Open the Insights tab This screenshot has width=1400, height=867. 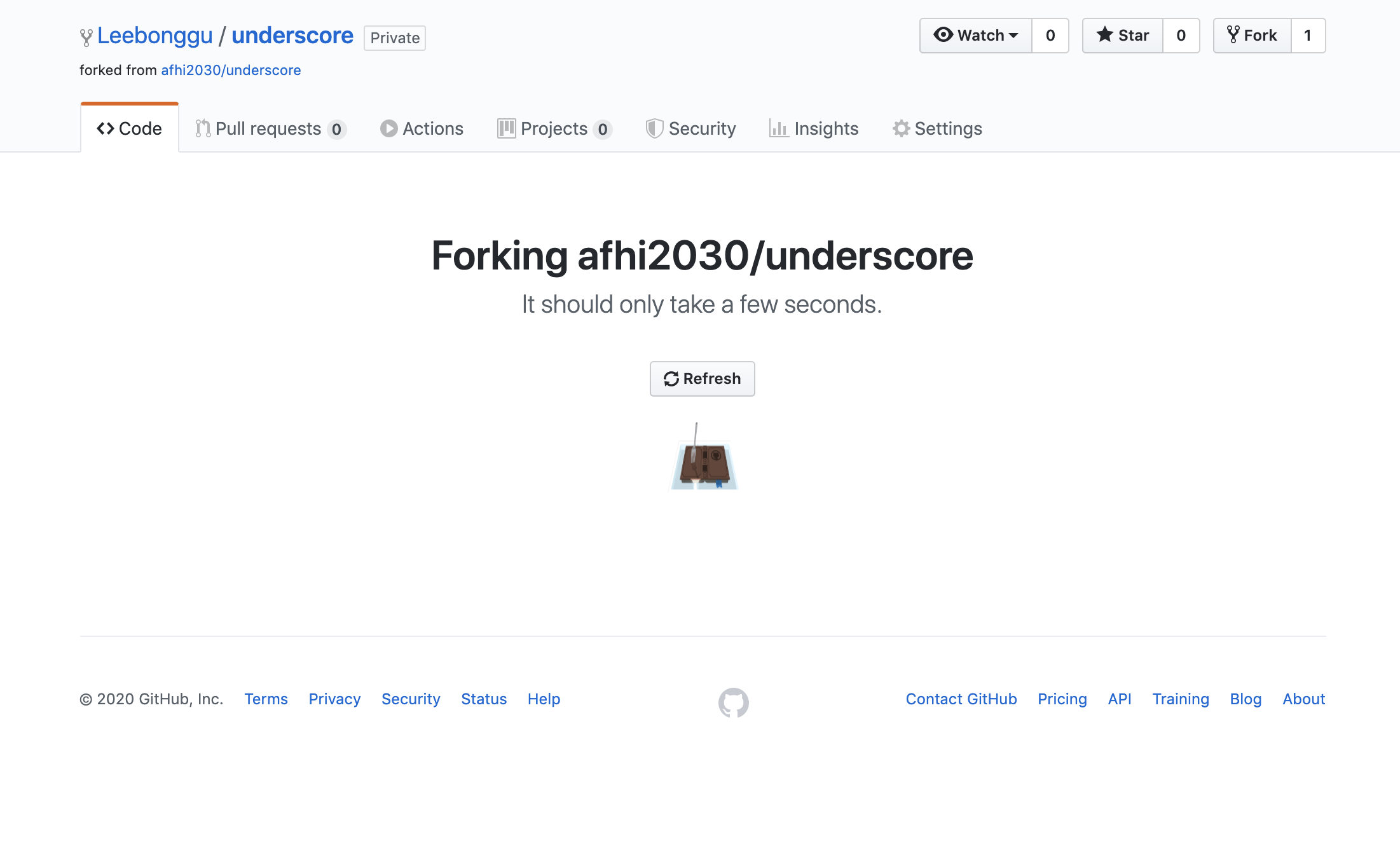814,128
